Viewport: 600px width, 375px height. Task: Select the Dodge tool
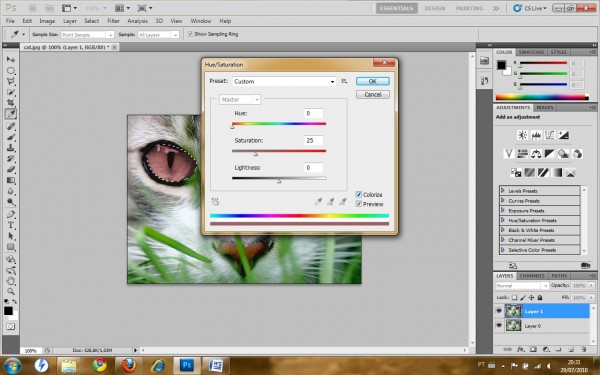pos(11,202)
